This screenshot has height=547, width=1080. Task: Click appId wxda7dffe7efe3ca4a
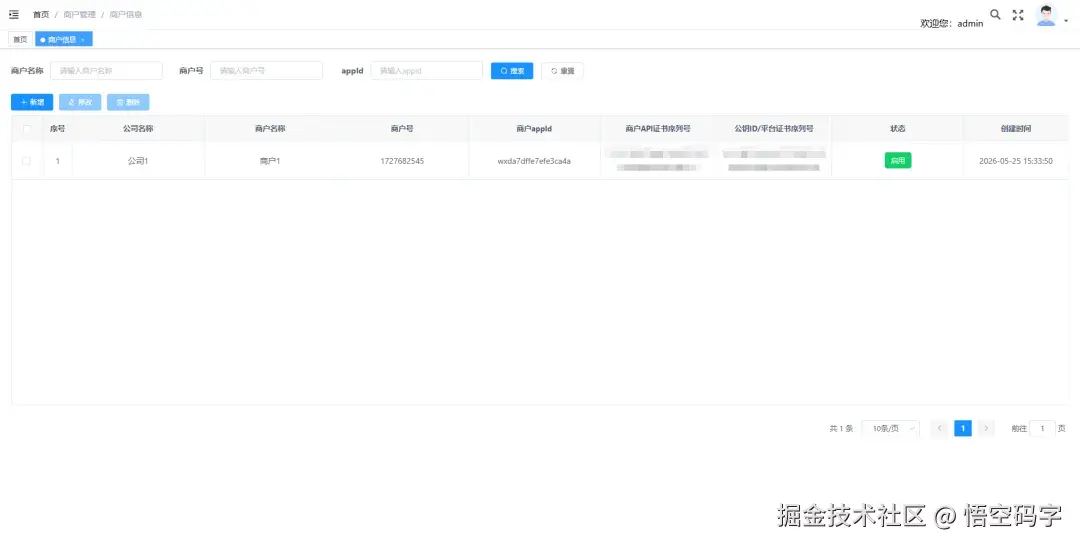[534, 161]
